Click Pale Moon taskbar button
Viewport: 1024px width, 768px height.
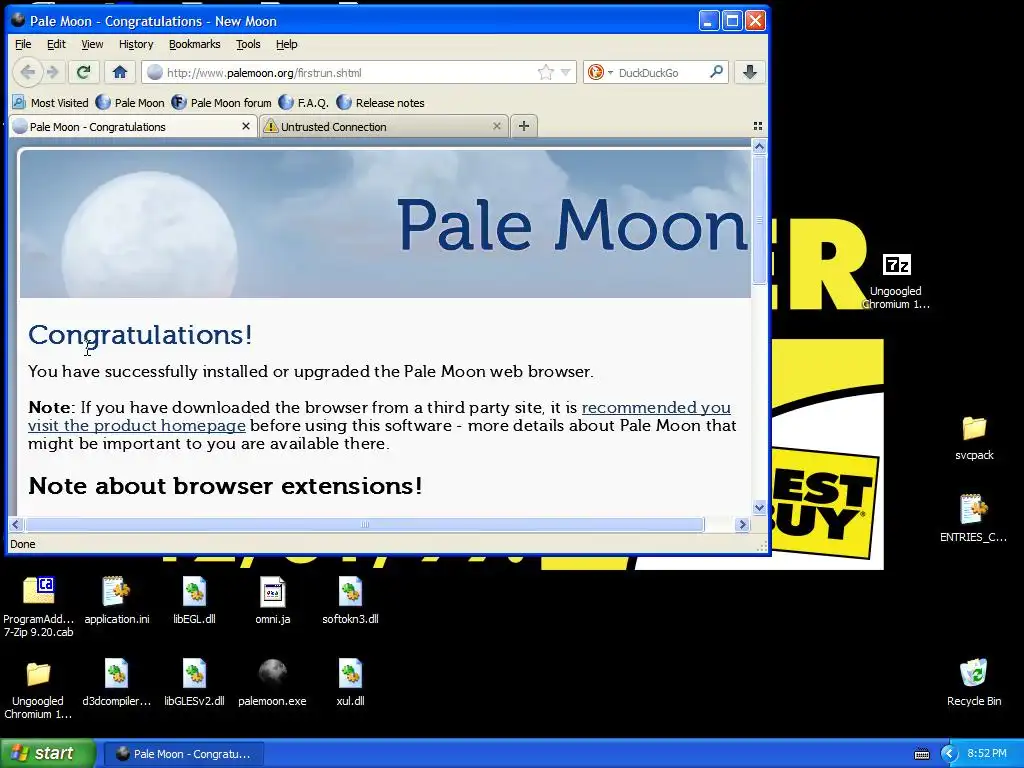click(x=184, y=754)
